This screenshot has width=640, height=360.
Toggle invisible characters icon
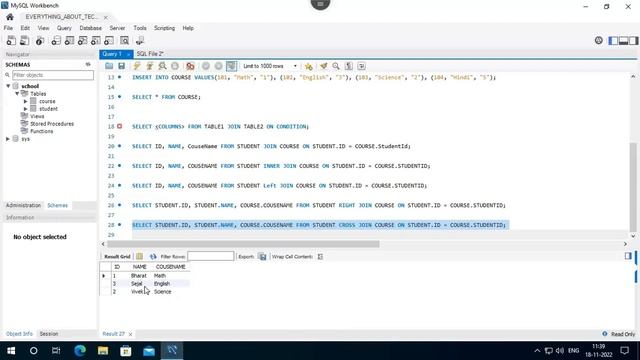(x=349, y=66)
